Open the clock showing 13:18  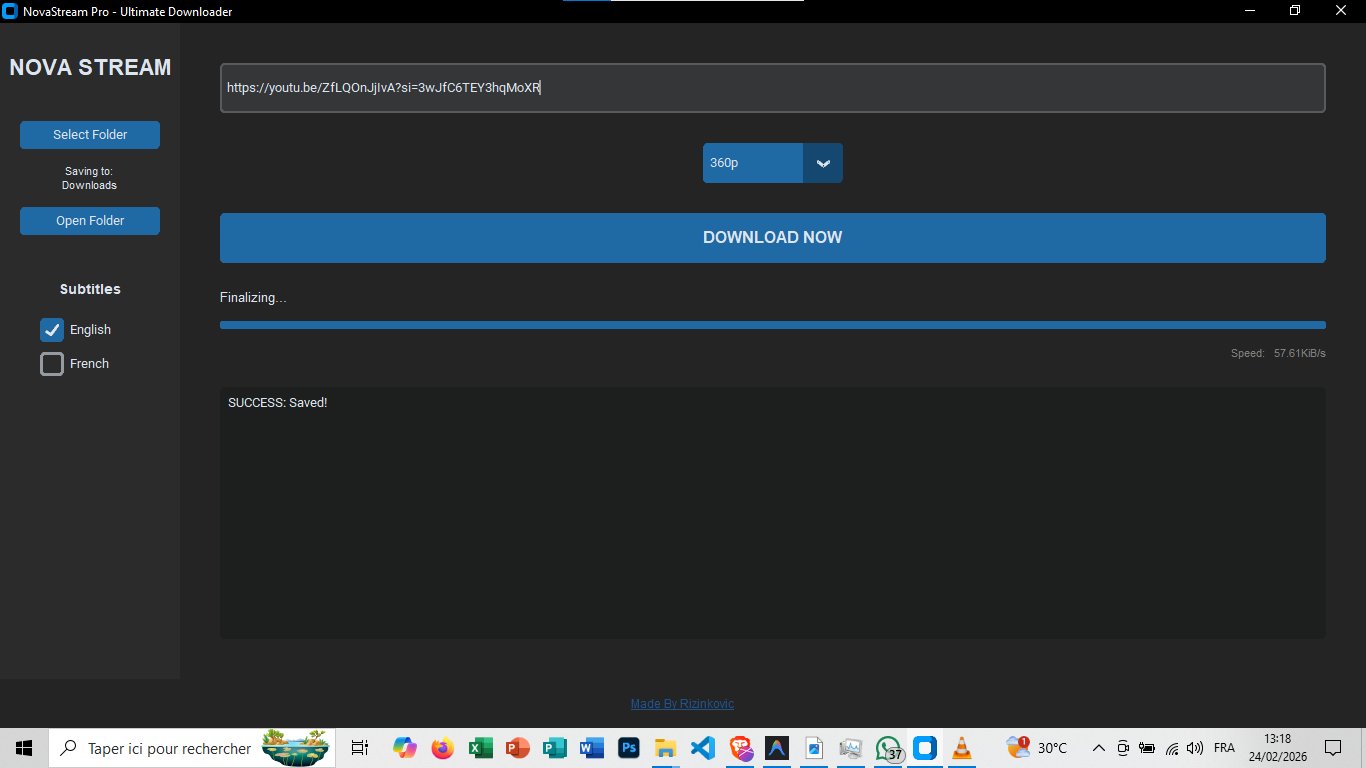[1277, 748]
